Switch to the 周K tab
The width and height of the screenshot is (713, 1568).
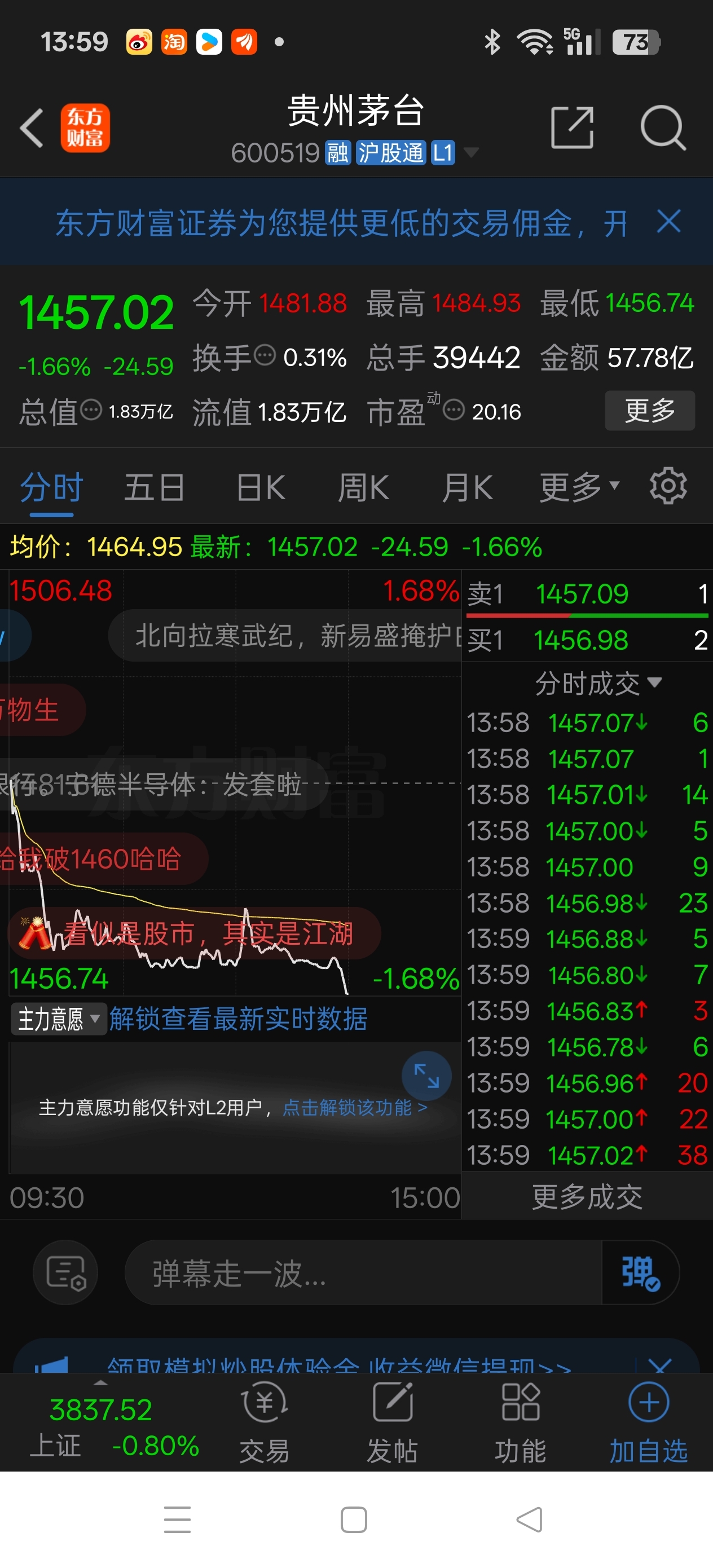tap(363, 488)
